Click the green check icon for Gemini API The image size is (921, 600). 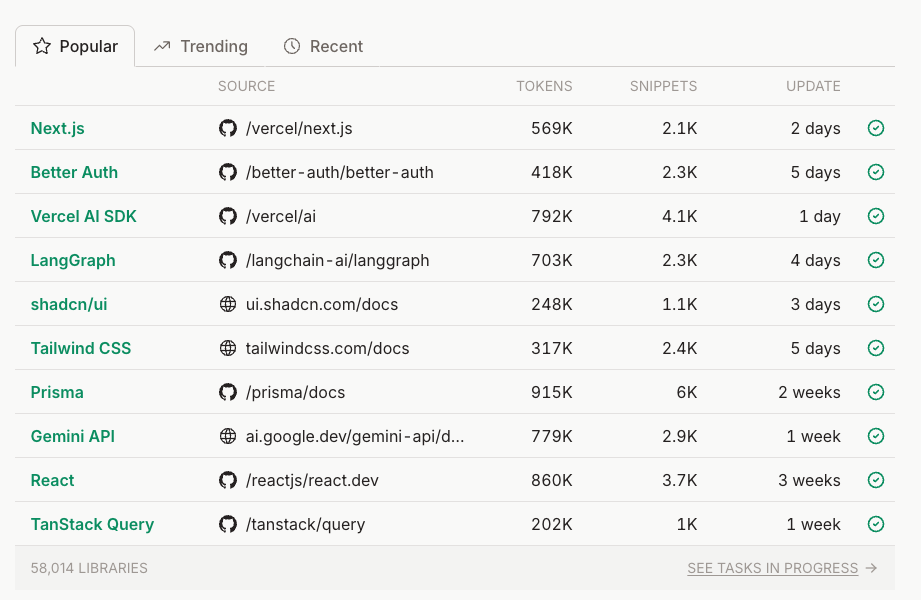point(876,436)
